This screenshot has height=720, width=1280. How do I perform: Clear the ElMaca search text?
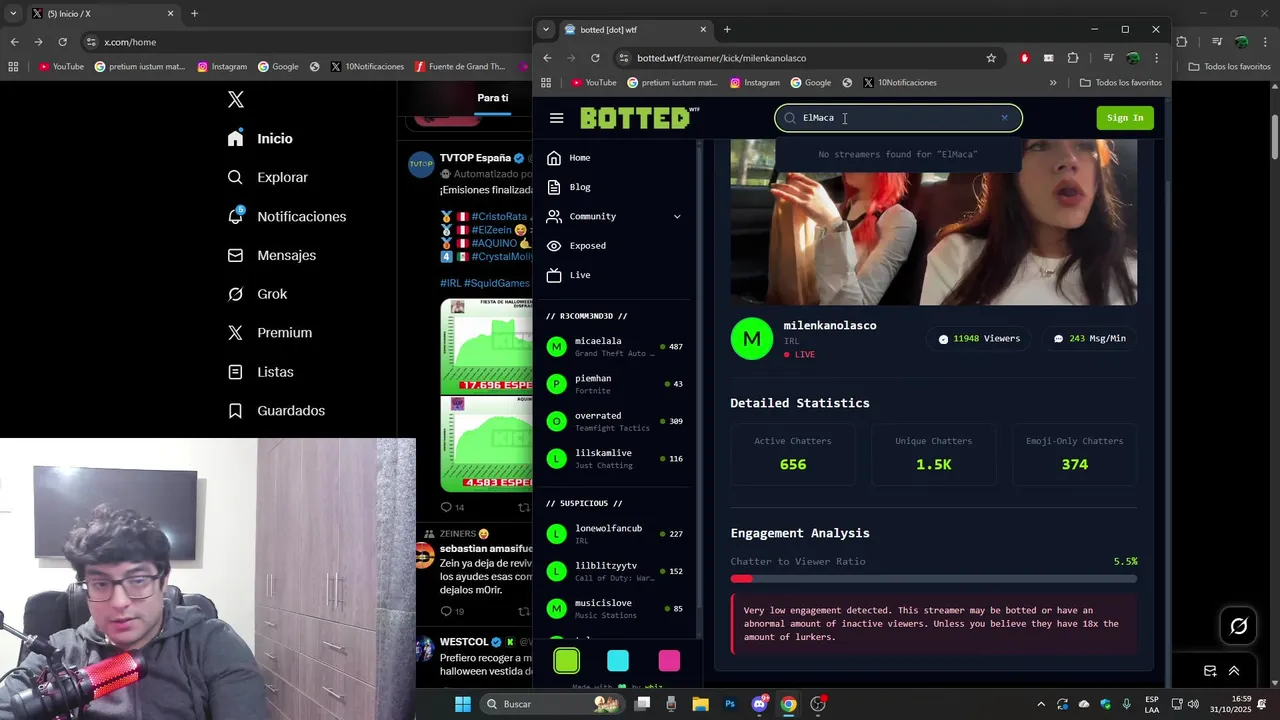click(1004, 118)
